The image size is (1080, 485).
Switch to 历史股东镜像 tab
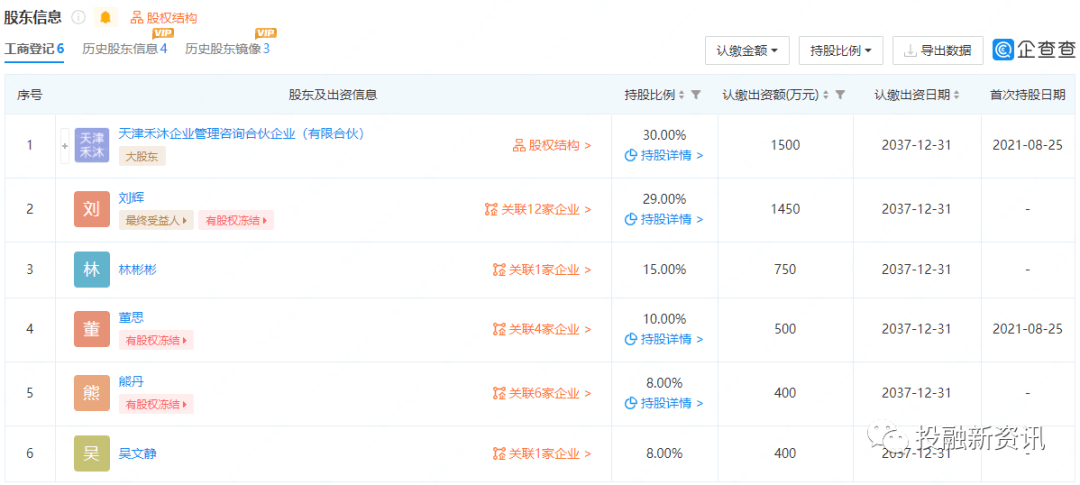pos(227,49)
